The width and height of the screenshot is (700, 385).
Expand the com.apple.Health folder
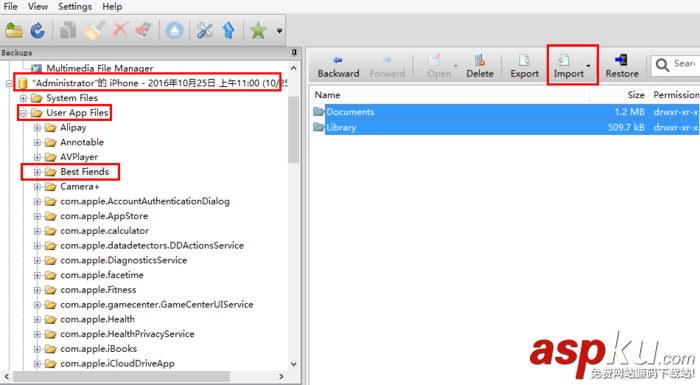[x=38, y=319]
